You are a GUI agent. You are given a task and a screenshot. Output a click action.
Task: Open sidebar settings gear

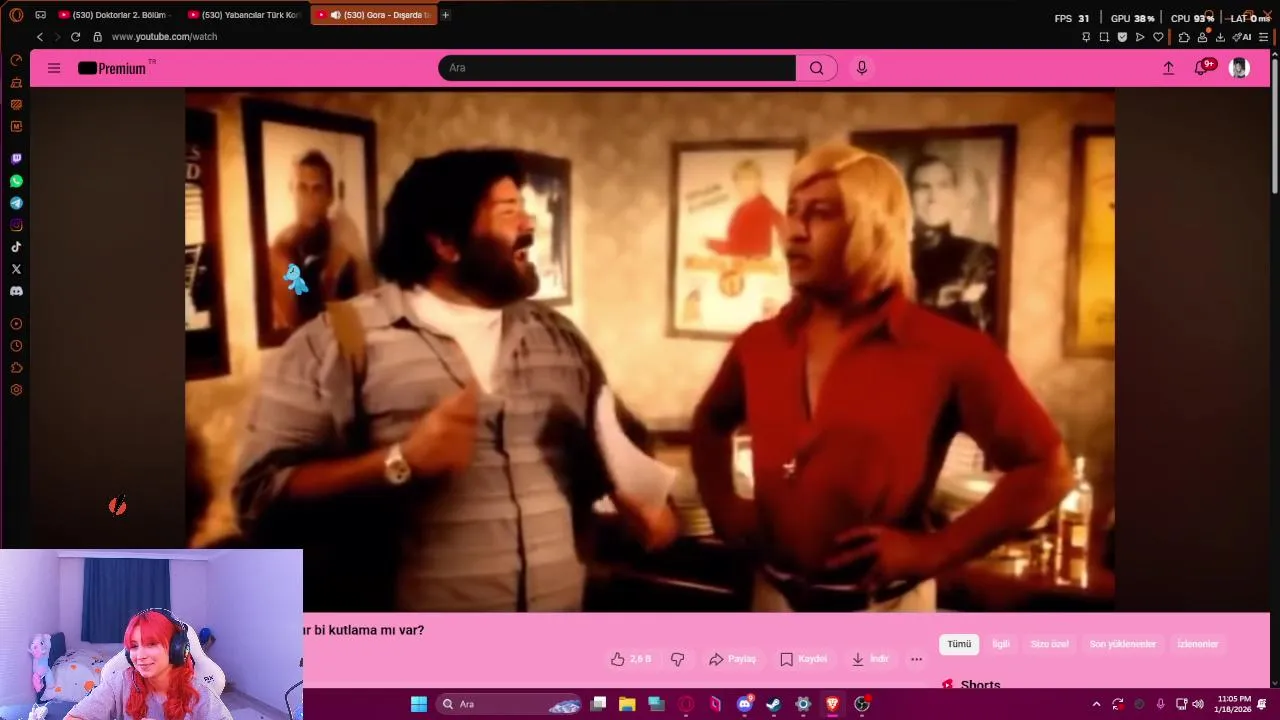16,390
